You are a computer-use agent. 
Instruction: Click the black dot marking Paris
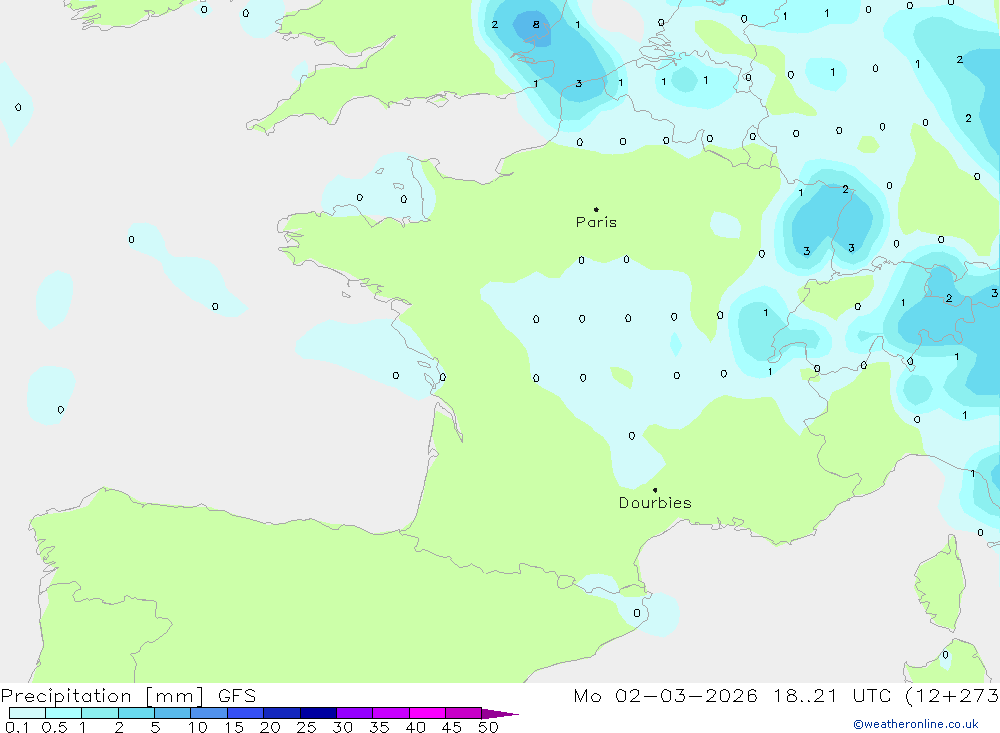tap(596, 209)
